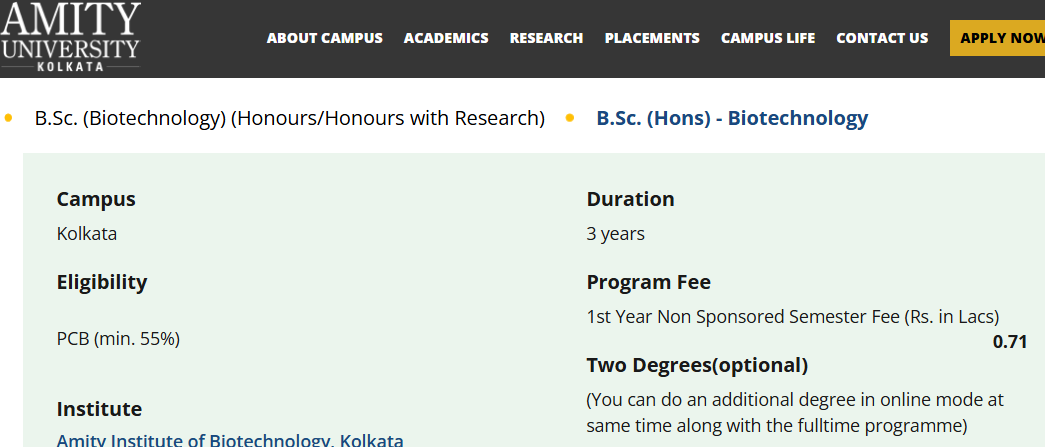The height and width of the screenshot is (447, 1045).
Task: Click the Amity University Kolkata logo
Action: 71,36
